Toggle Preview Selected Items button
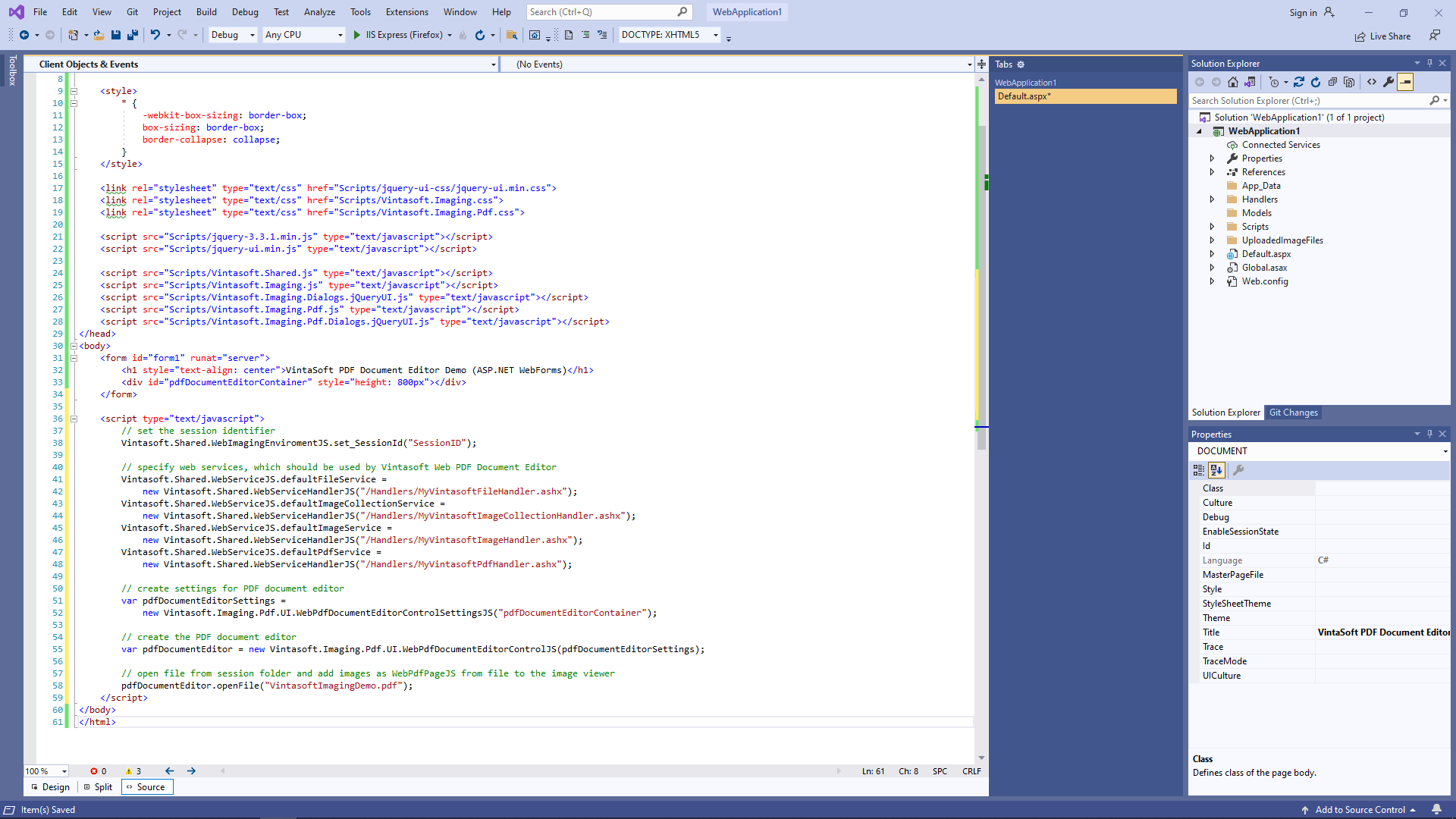The width and height of the screenshot is (1456, 819). tap(1405, 82)
